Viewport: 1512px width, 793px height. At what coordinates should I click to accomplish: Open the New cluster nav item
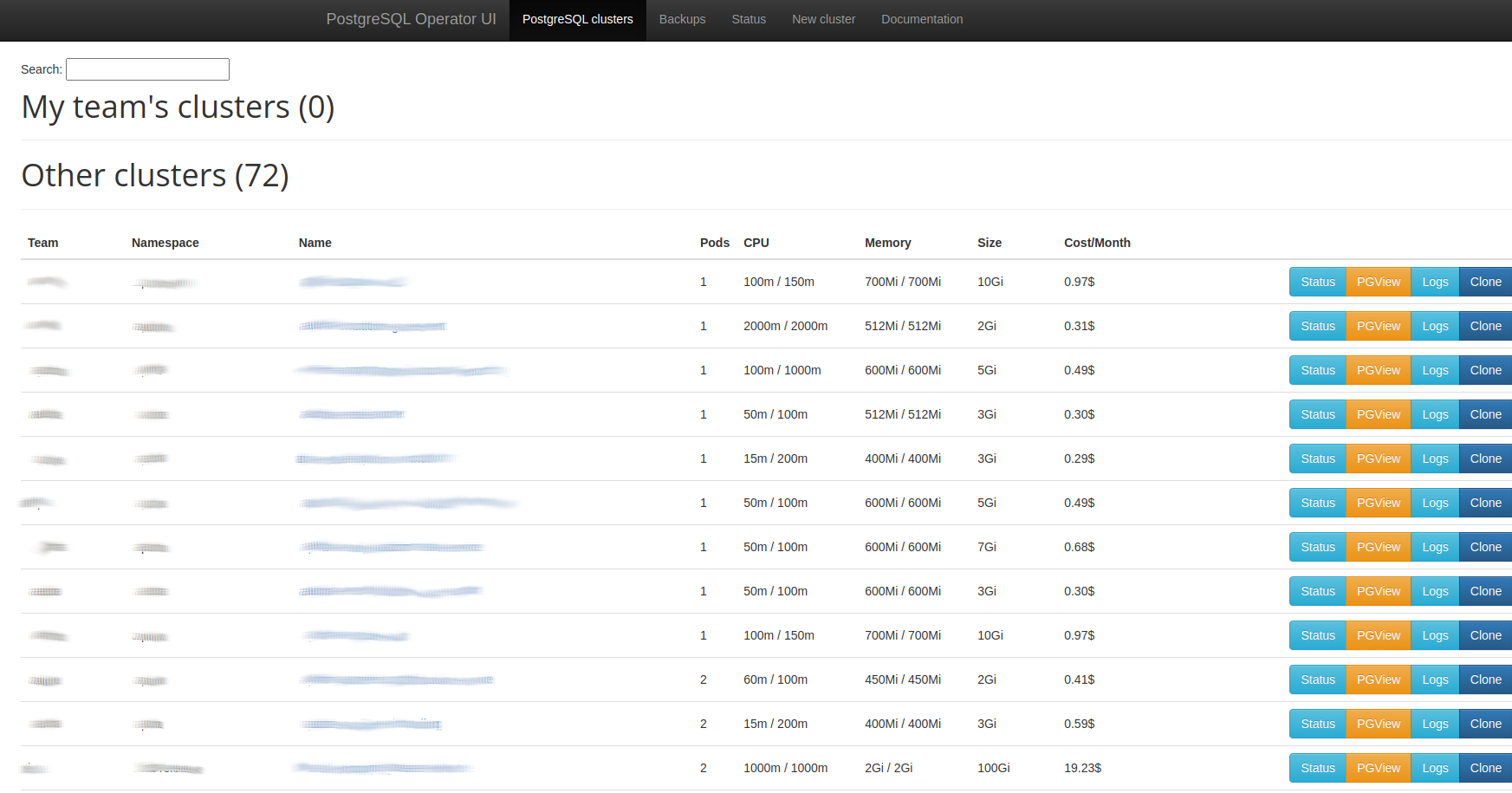823,19
